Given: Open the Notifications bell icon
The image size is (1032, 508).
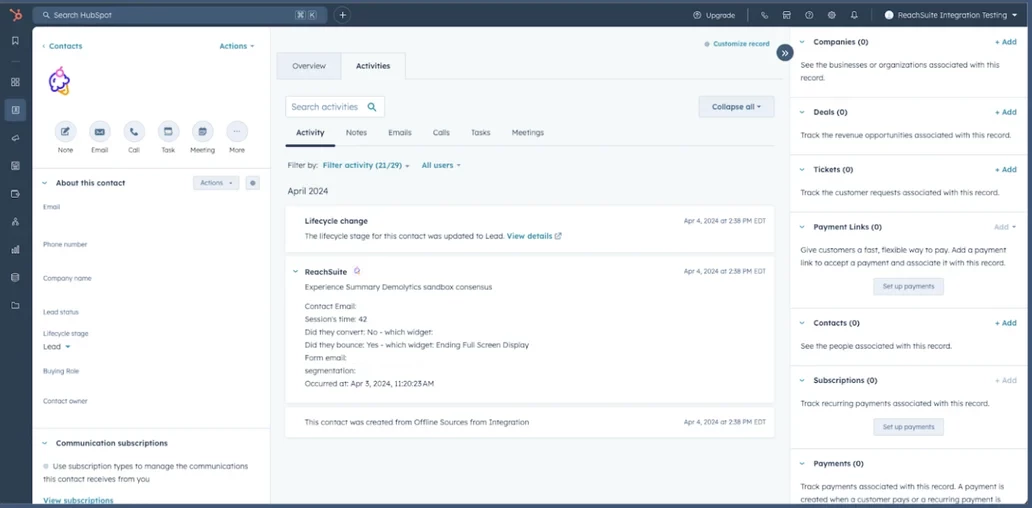Looking at the screenshot, I should coord(854,15).
